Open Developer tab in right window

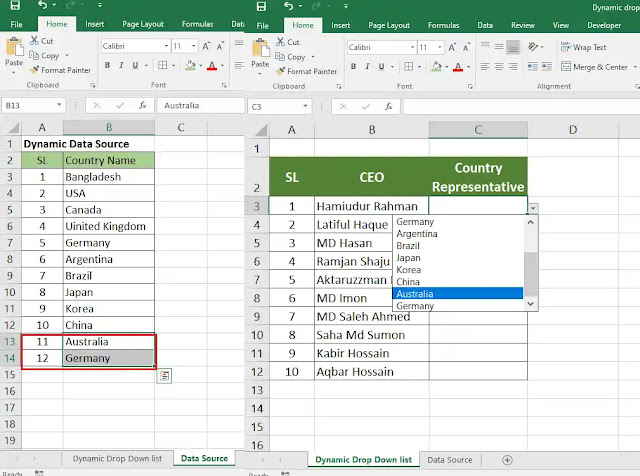[x=604, y=25]
